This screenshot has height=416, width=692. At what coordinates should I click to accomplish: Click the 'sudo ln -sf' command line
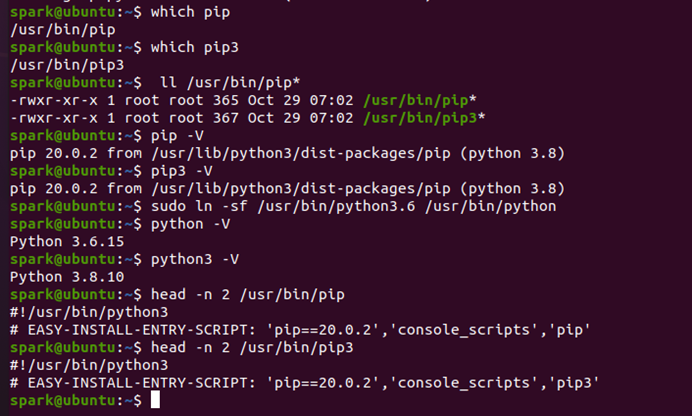[x=354, y=206]
